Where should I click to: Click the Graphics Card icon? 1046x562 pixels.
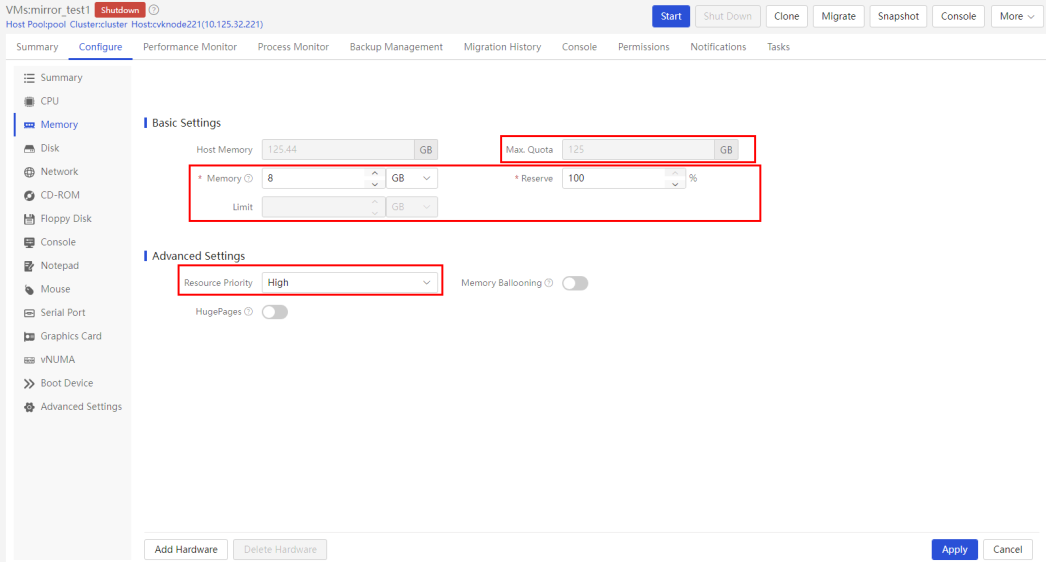(x=29, y=336)
